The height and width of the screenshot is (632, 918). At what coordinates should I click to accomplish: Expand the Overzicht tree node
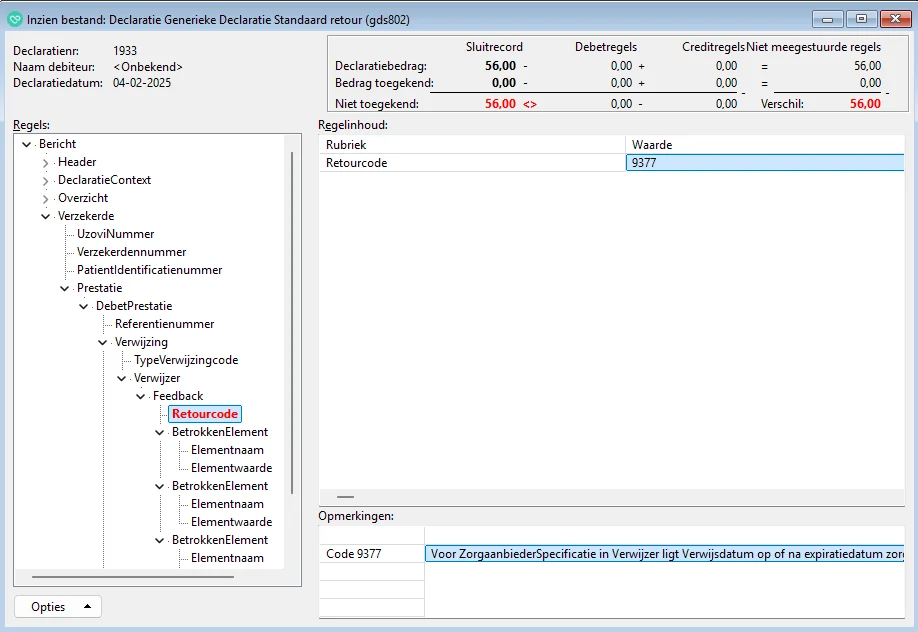(x=45, y=199)
